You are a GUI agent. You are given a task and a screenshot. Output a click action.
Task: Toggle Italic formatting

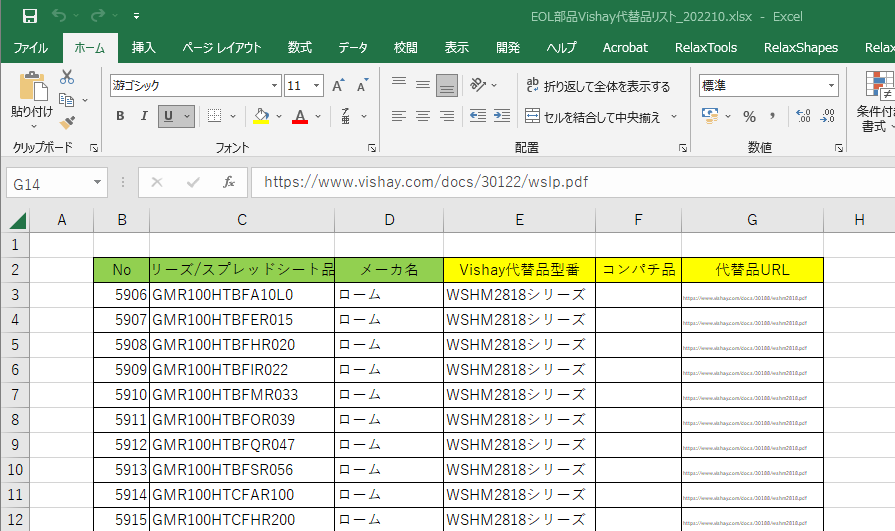tap(144, 116)
